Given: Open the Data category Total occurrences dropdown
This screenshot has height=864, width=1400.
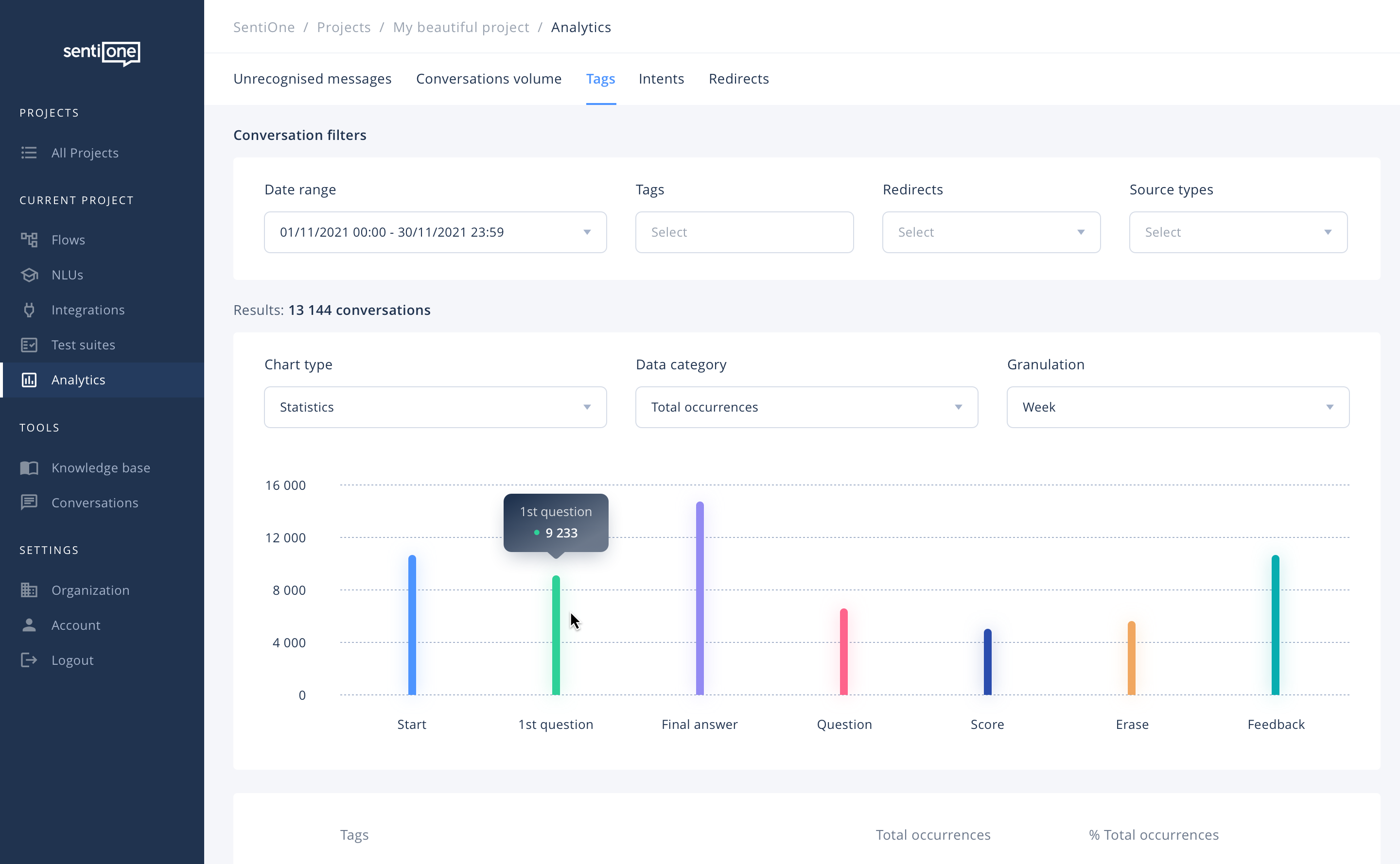Looking at the screenshot, I should pos(806,407).
